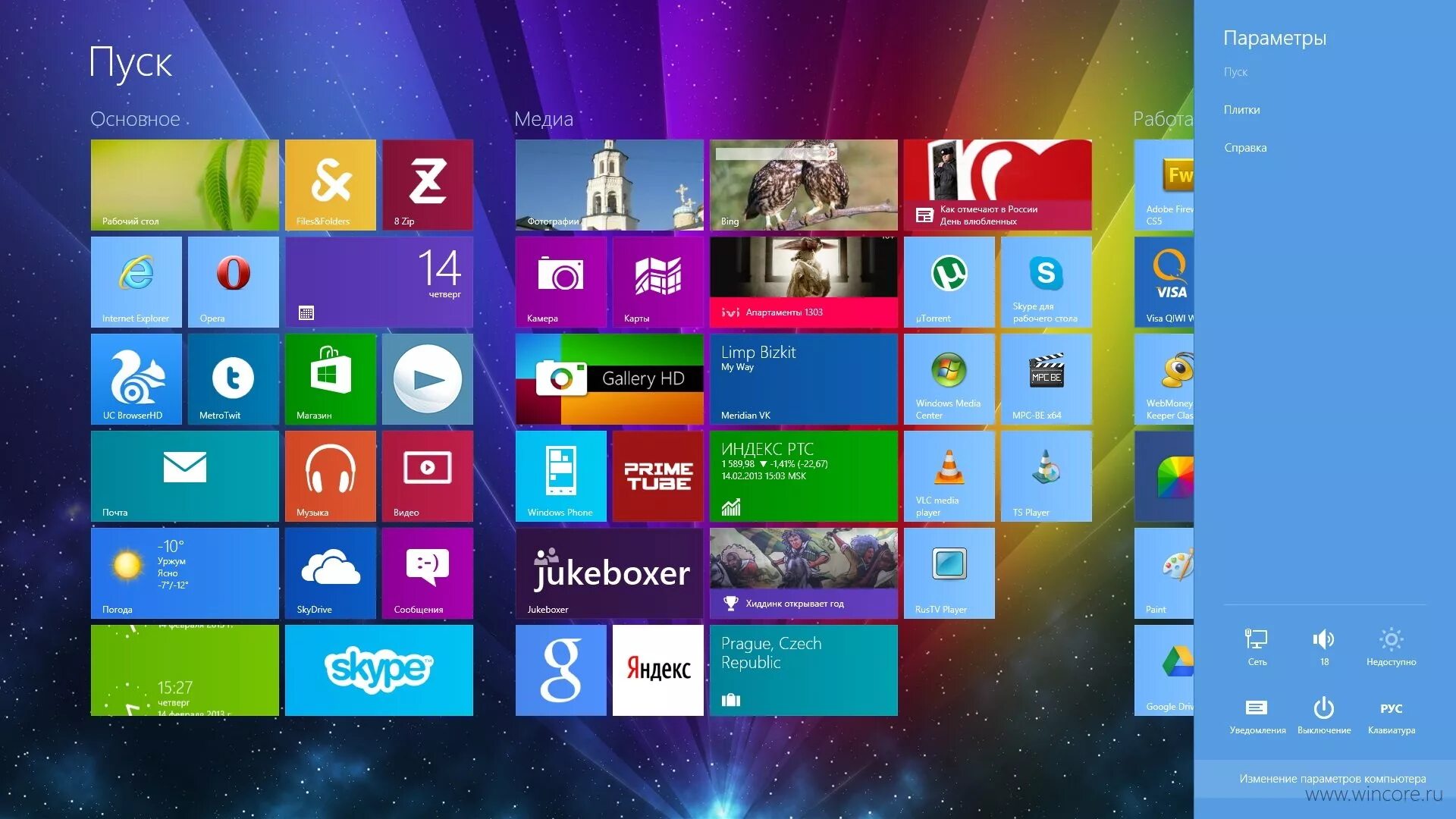Open the Видео video tile
This screenshot has width=1456, height=819.
(428, 476)
